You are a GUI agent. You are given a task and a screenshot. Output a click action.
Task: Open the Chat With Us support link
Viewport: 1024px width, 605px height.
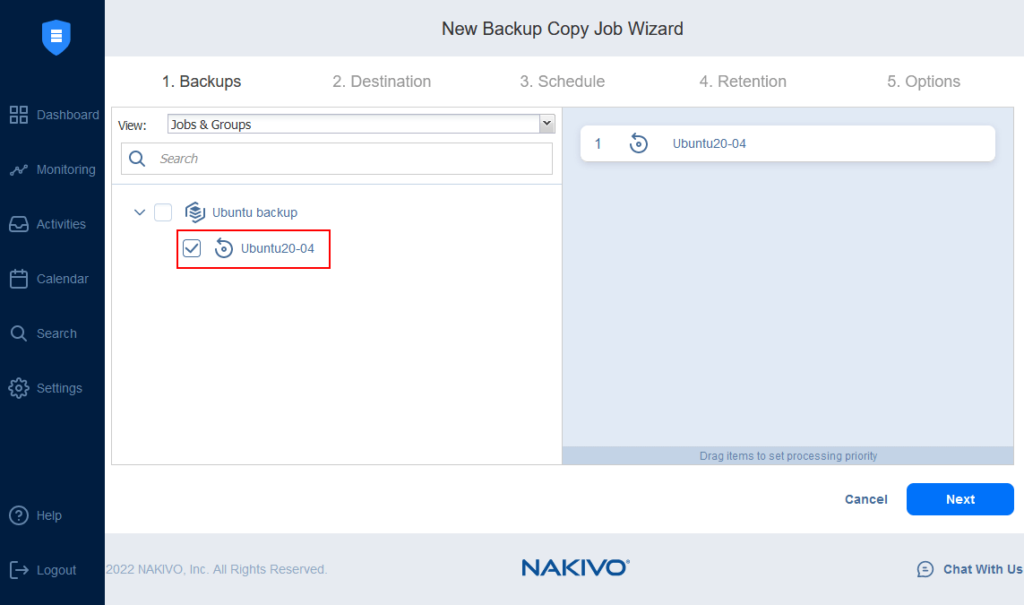pos(969,569)
